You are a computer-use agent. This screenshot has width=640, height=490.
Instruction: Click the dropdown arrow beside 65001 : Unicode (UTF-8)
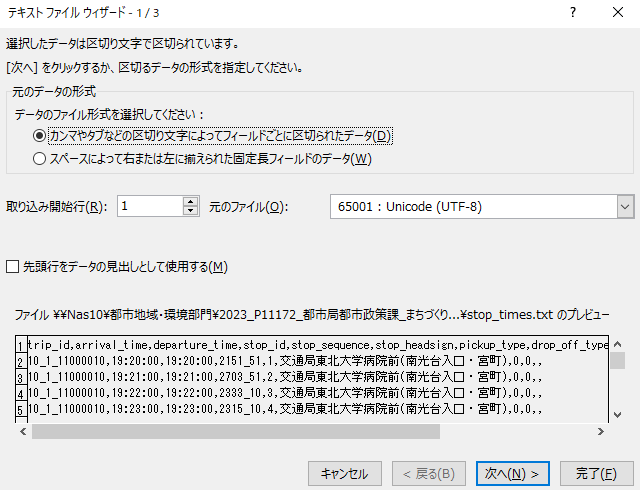tap(625, 206)
